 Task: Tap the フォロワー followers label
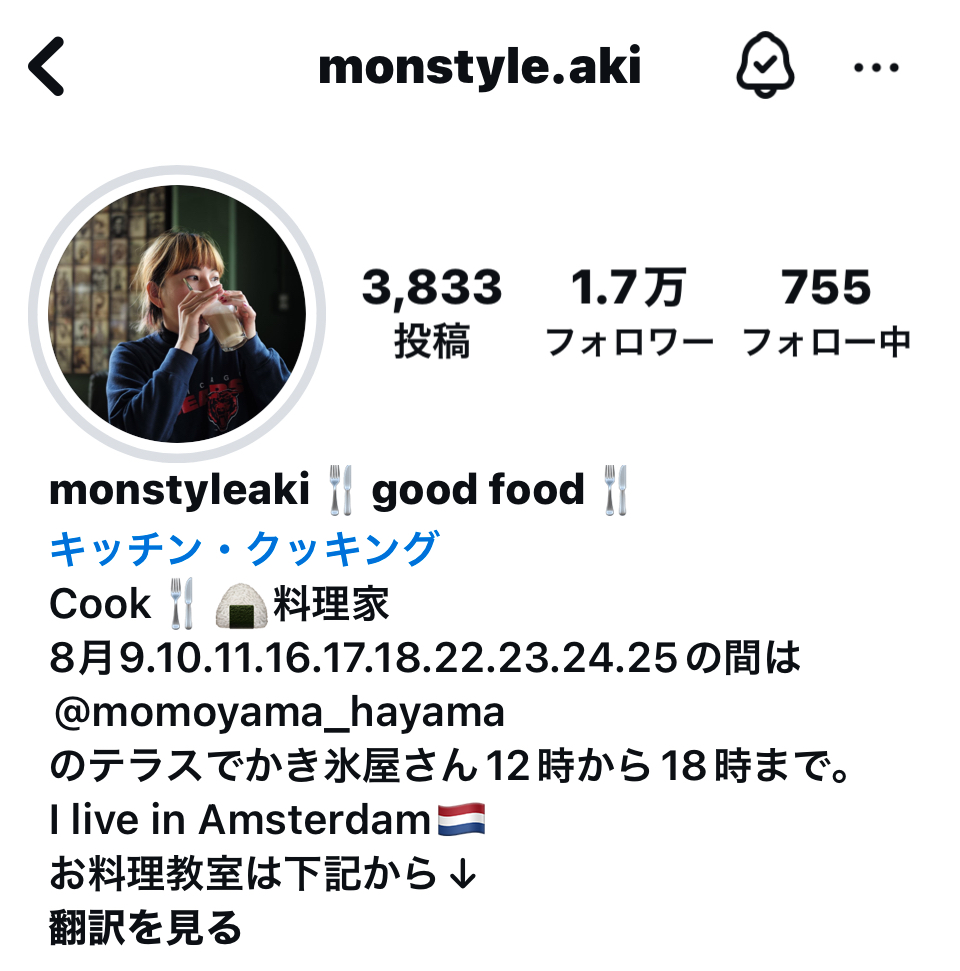pyautogui.click(x=629, y=342)
